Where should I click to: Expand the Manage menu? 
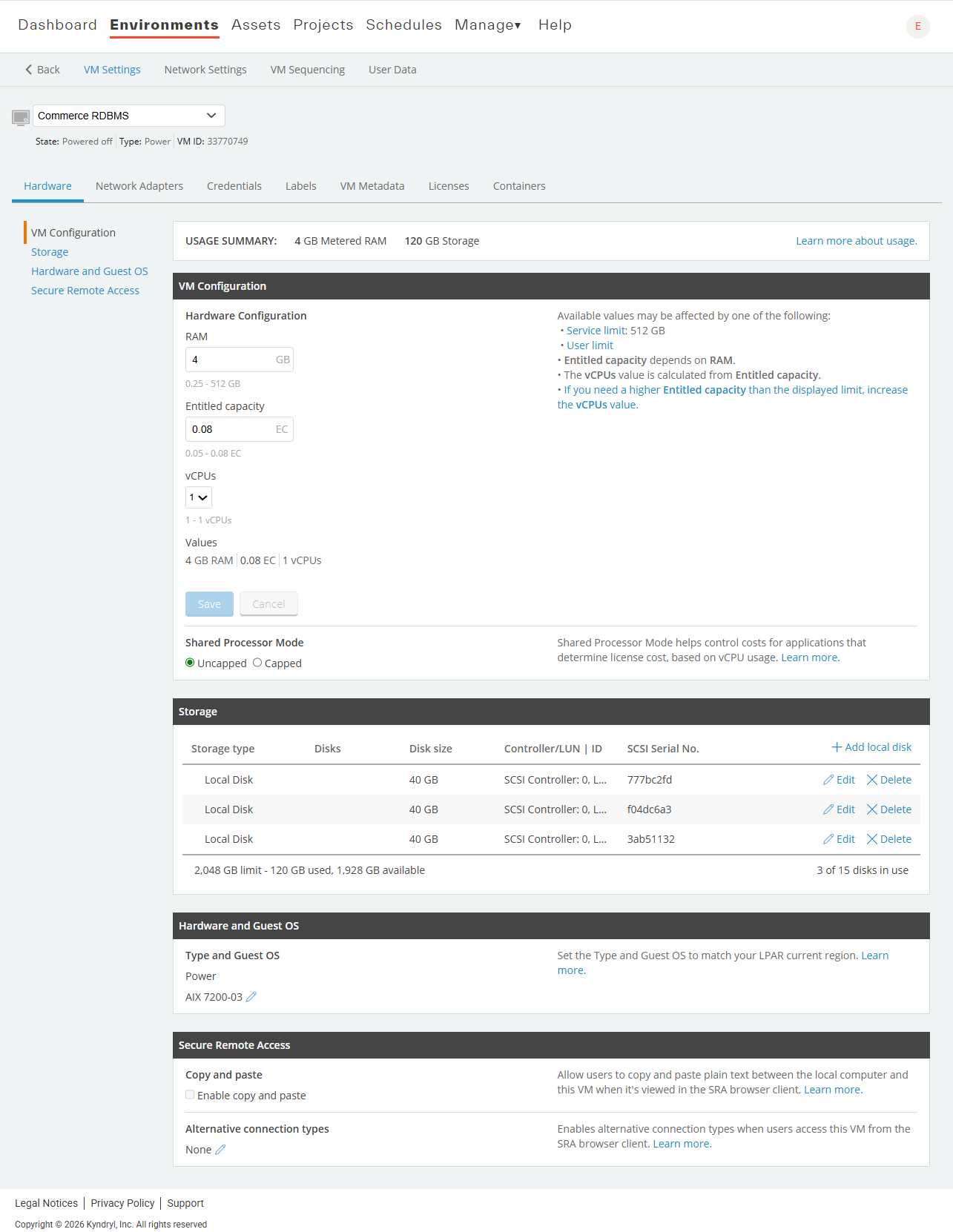point(488,25)
